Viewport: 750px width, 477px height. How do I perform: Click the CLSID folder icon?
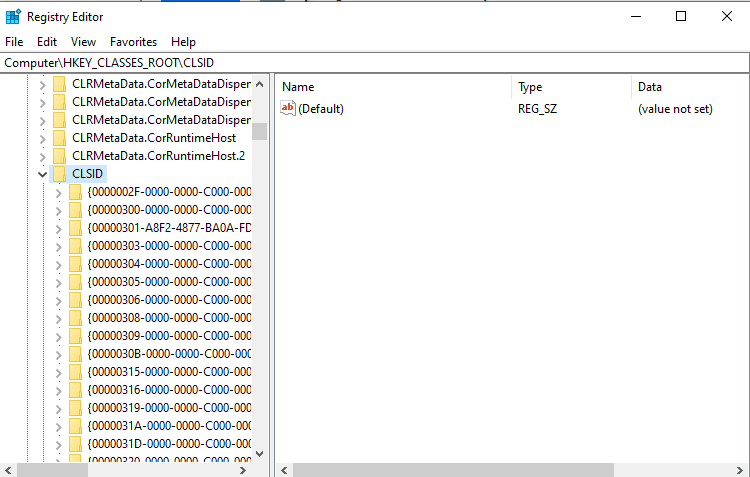59,174
